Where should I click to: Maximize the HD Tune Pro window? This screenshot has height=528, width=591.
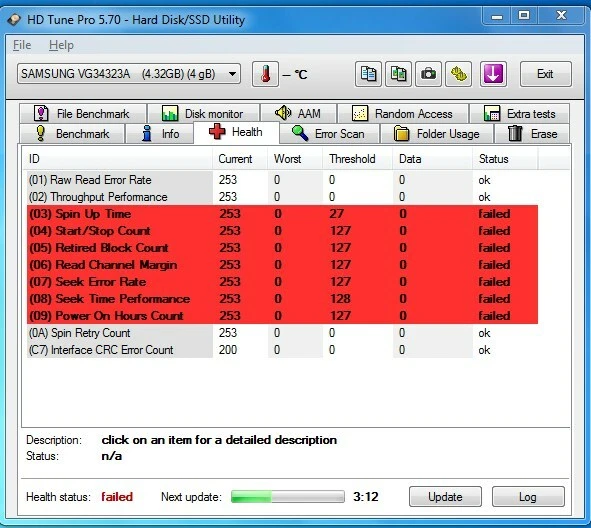tap(524, 15)
